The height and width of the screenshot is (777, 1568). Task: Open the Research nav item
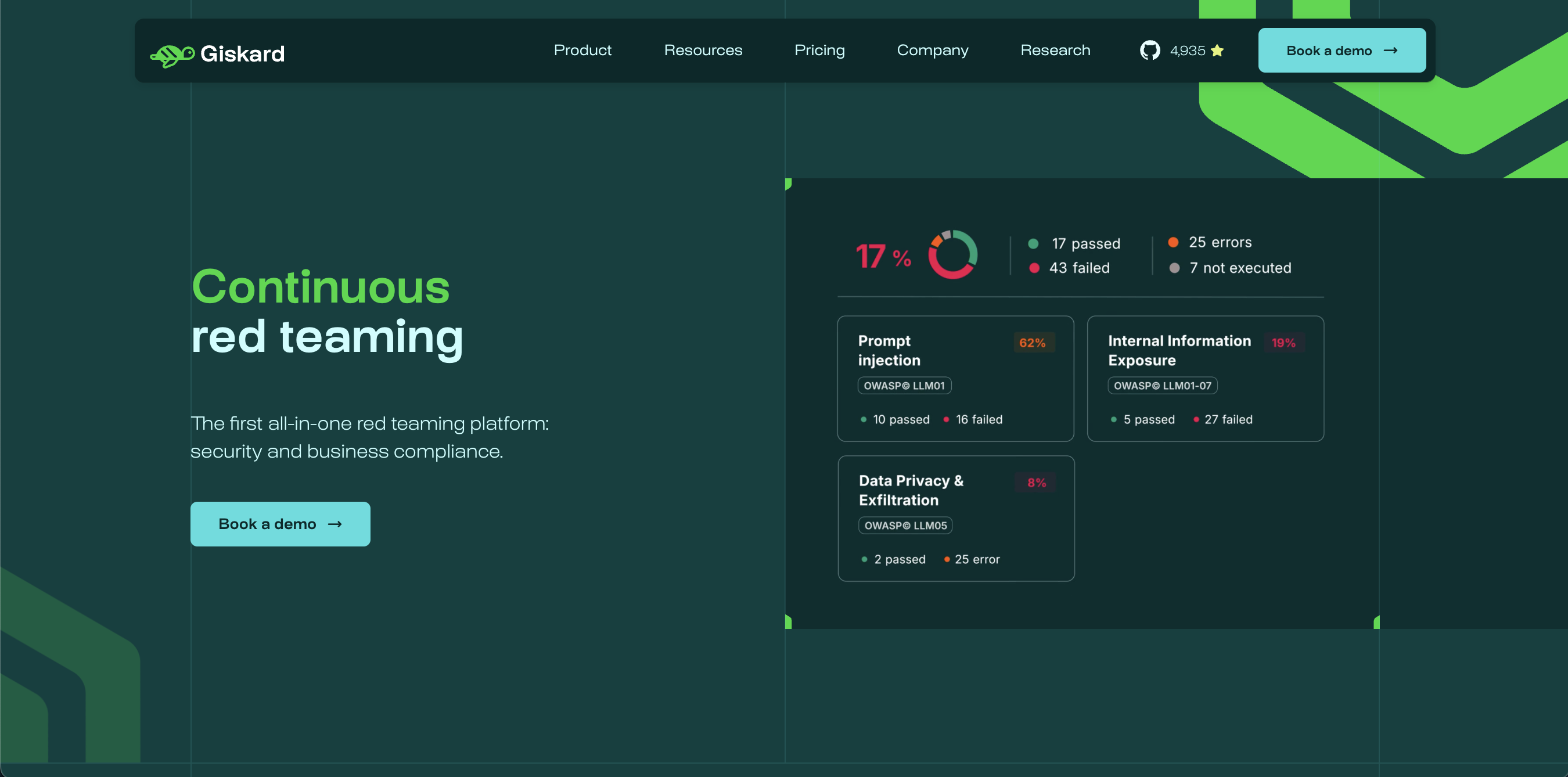[x=1055, y=50]
